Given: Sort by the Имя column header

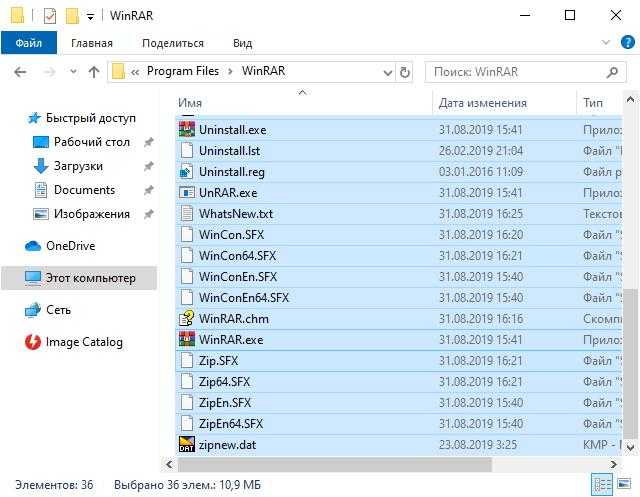Looking at the screenshot, I should [190, 103].
